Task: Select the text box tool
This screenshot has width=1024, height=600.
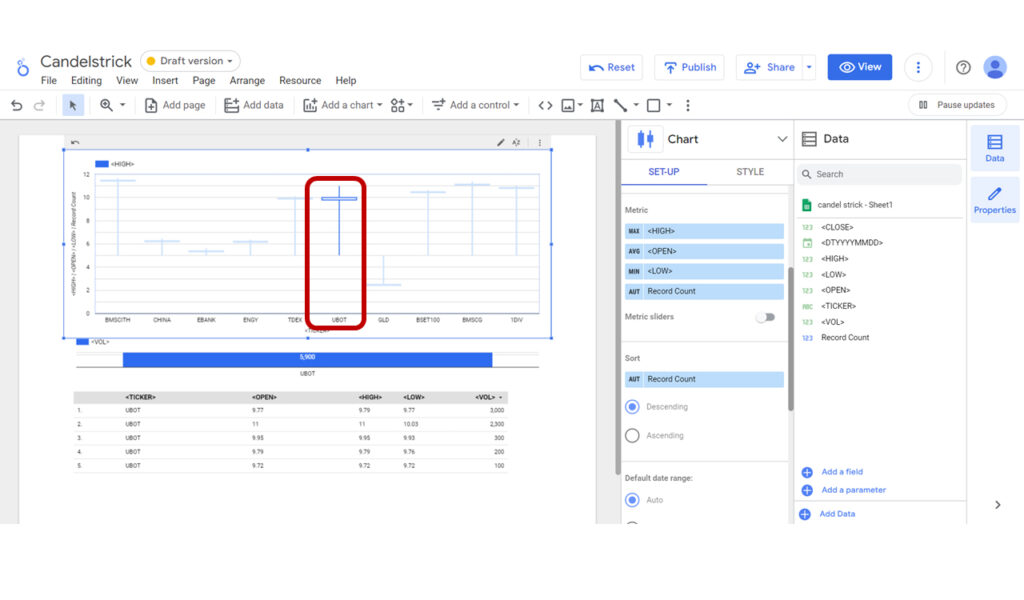Action: click(597, 105)
